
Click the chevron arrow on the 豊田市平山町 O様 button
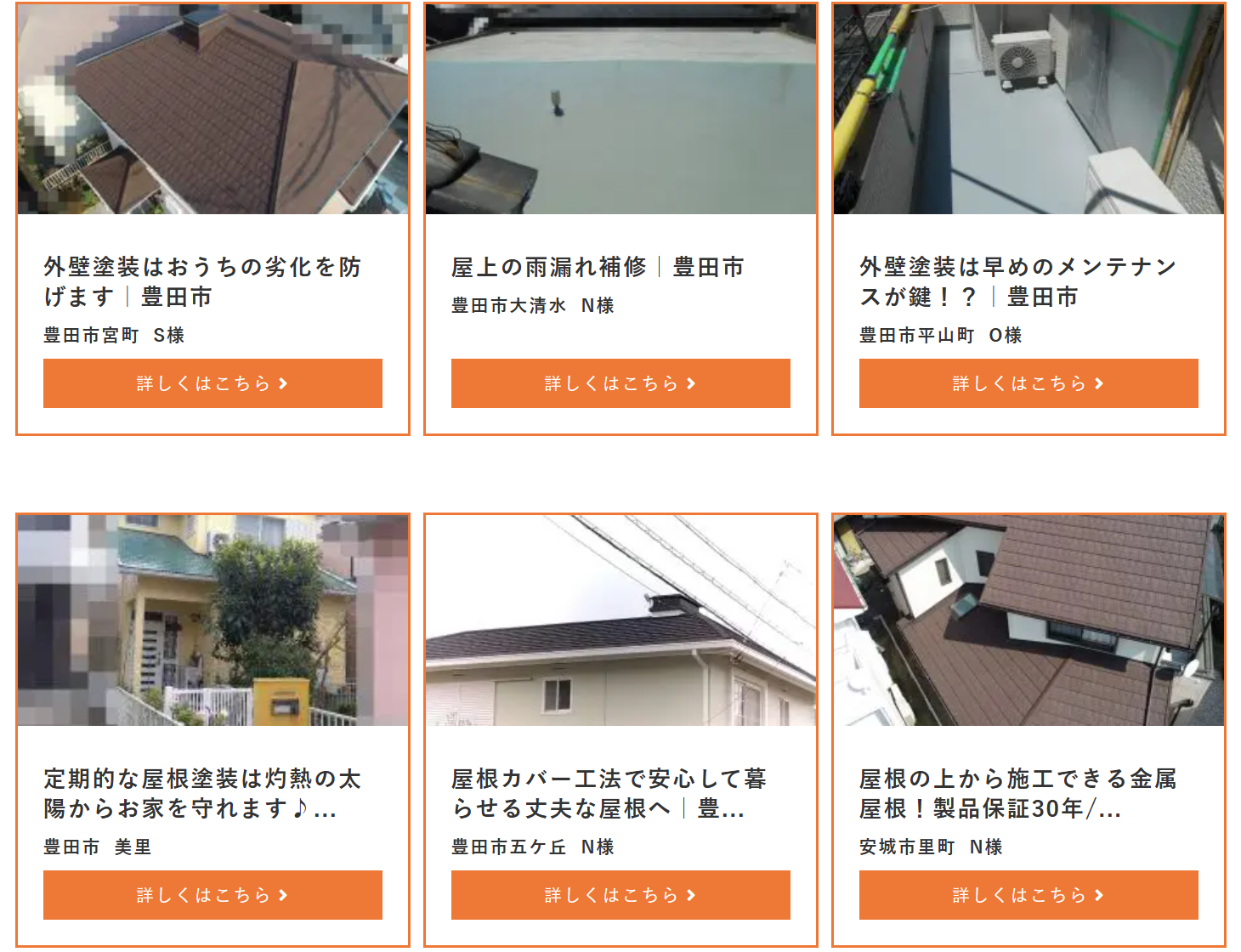[1099, 384]
